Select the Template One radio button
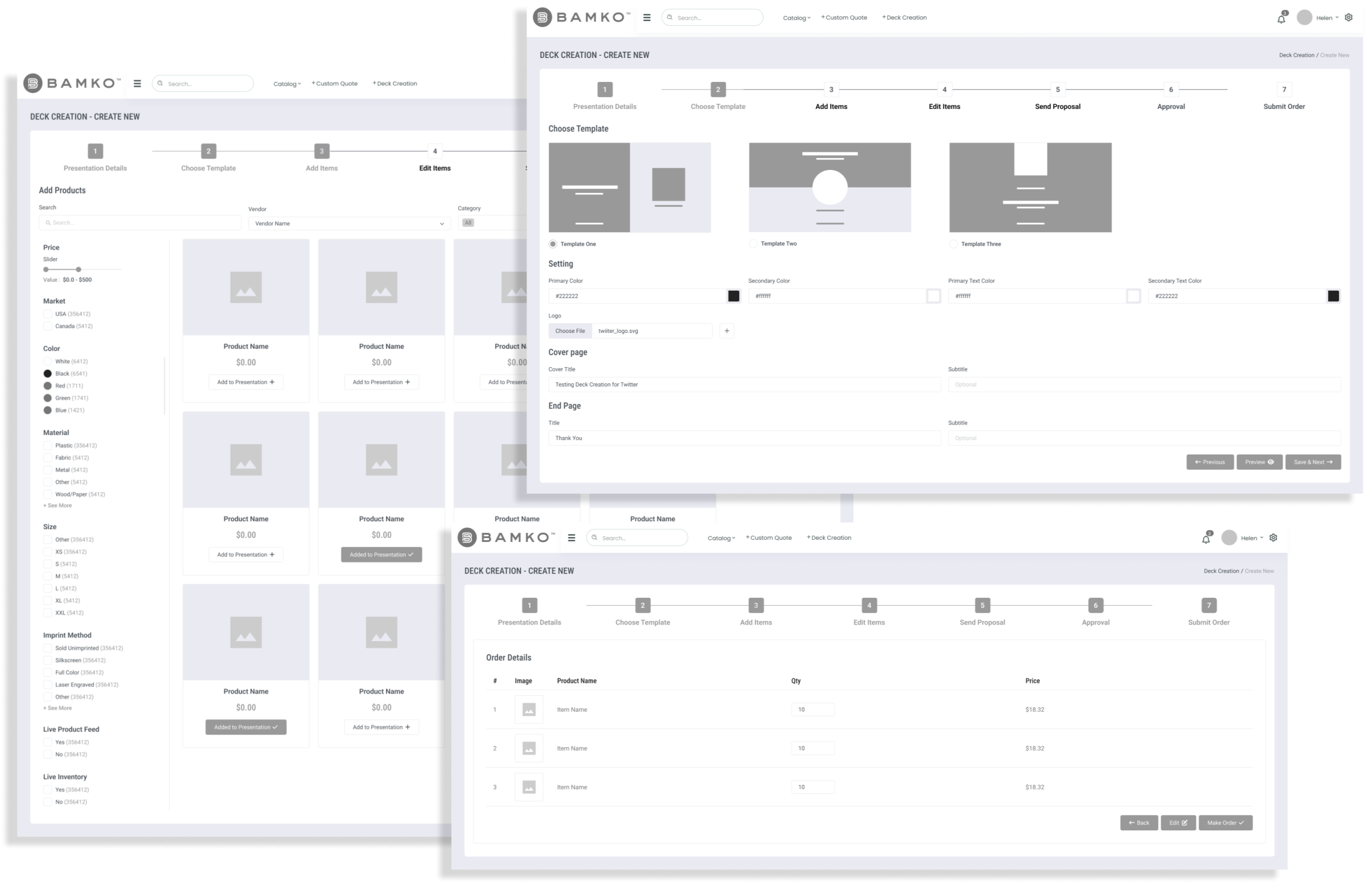The width and height of the screenshot is (1372, 884). click(x=553, y=243)
